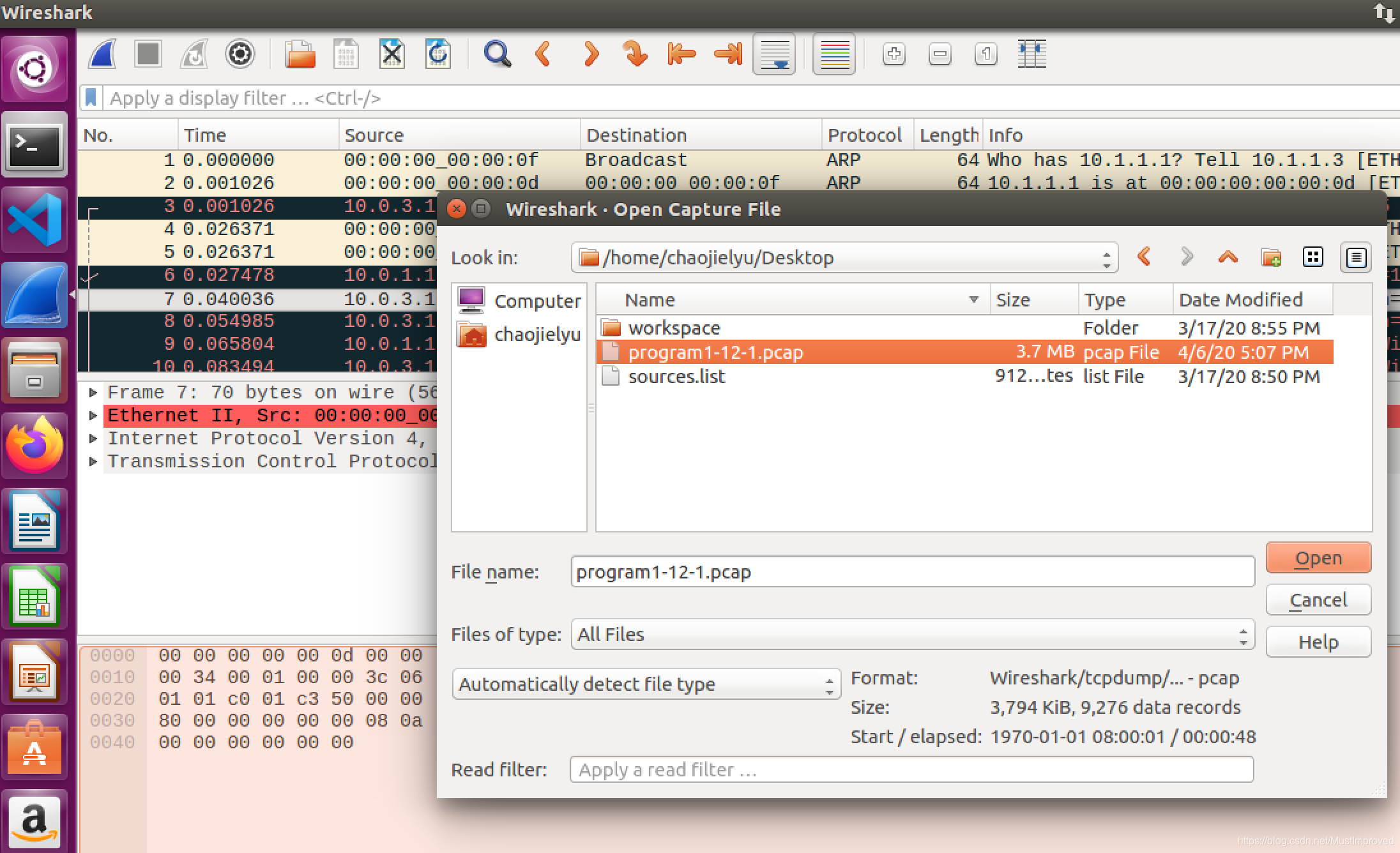
Task: Toggle packet colorization rules
Action: click(x=834, y=54)
